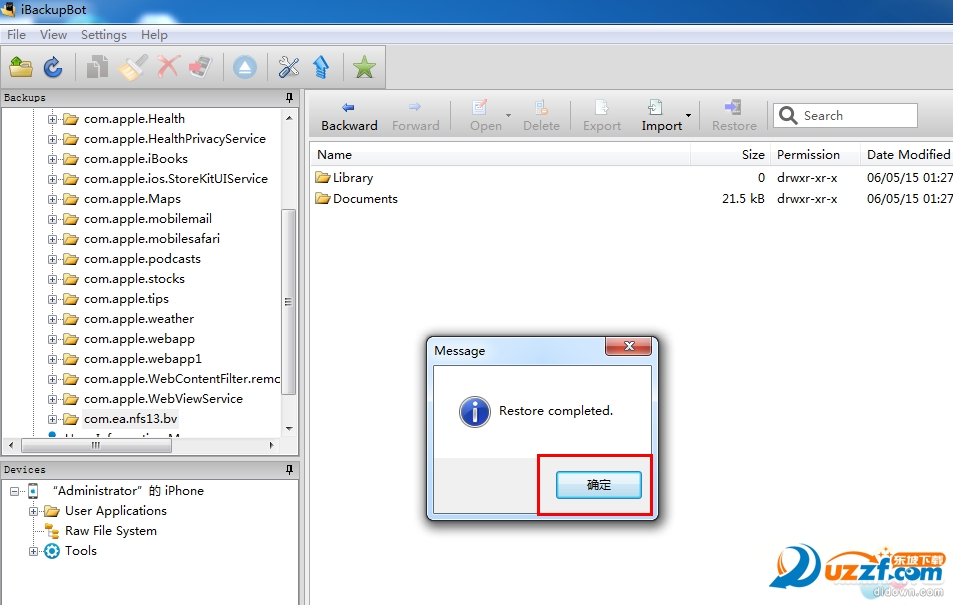Click the Restore toolbar button

734,116
